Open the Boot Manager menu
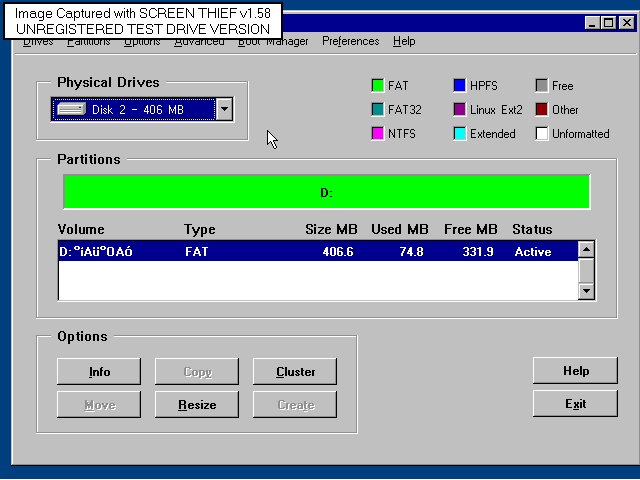Screen dimensions: 640x480 point(273,42)
